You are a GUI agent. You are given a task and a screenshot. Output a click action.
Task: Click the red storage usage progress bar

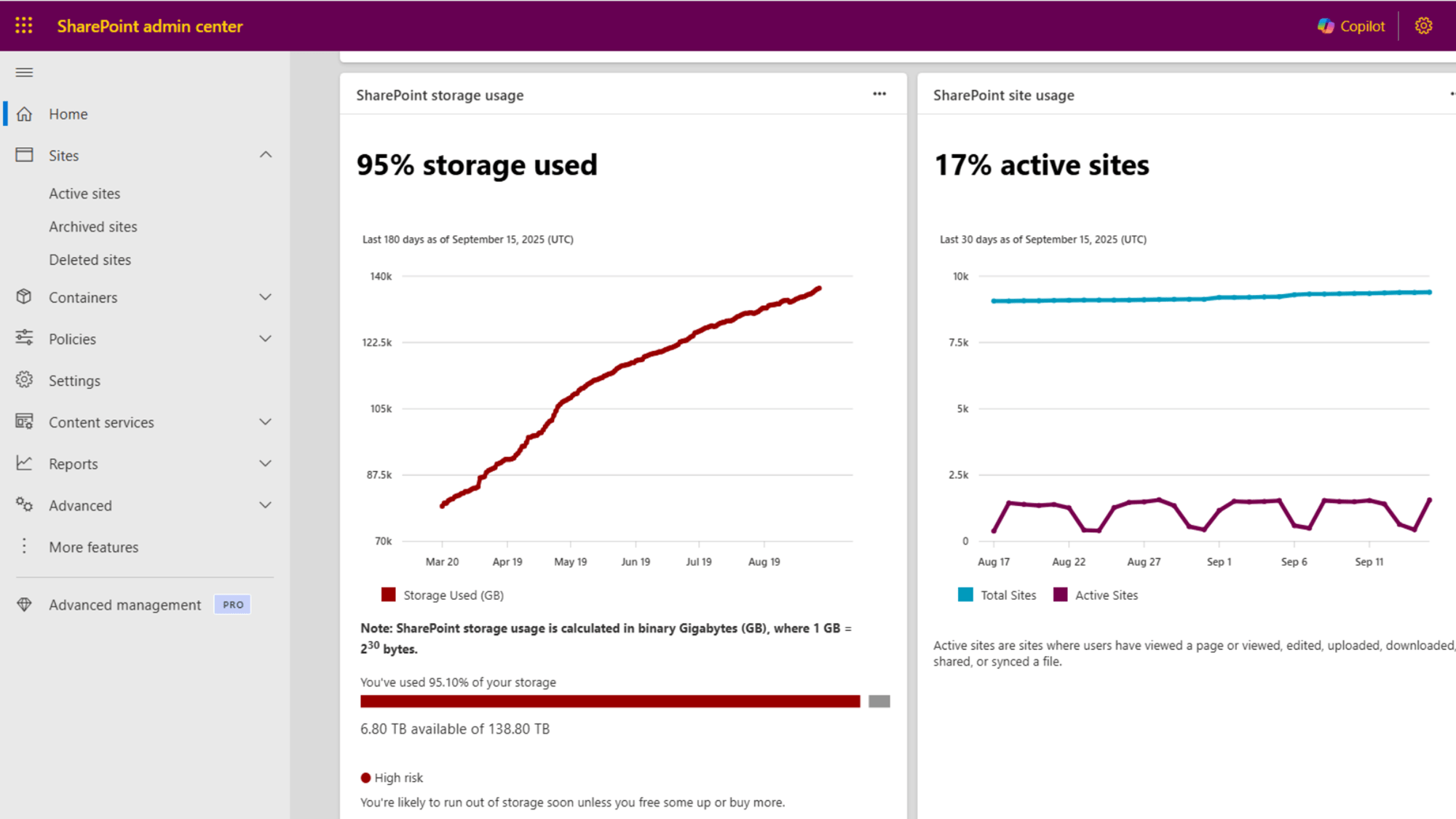[x=610, y=701]
